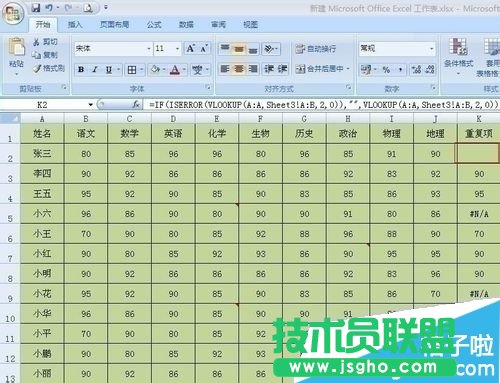The height and width of the screenshot is (383, 500).
Task: Select the Format Painter (格式刷)
Action: tap(48, 68)
